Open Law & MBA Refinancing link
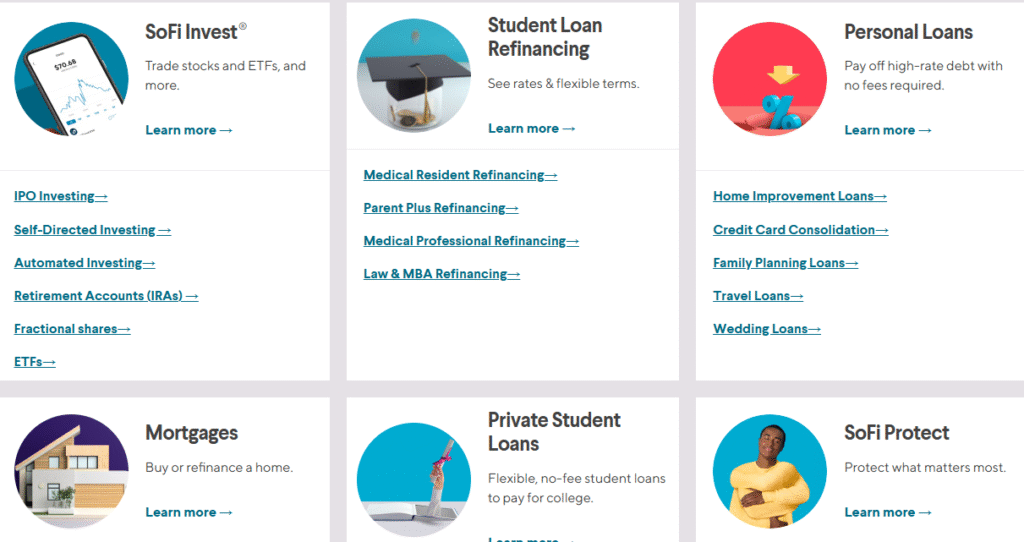Viewport: 1024px width, 542px height. click(441, 274)
